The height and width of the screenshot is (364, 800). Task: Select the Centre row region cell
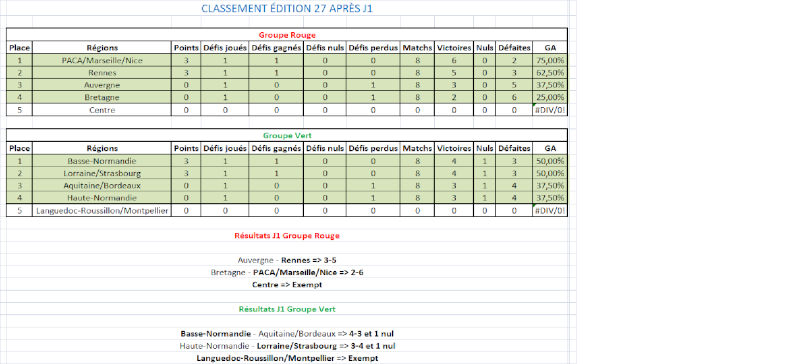click(102, 110)
